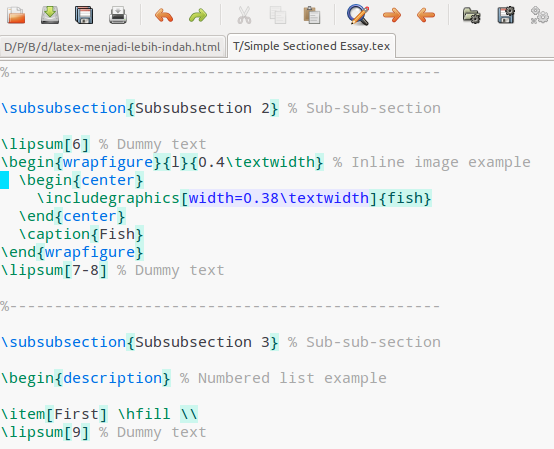
Task: Click the \caption{Fish} line
Action: 81,234
